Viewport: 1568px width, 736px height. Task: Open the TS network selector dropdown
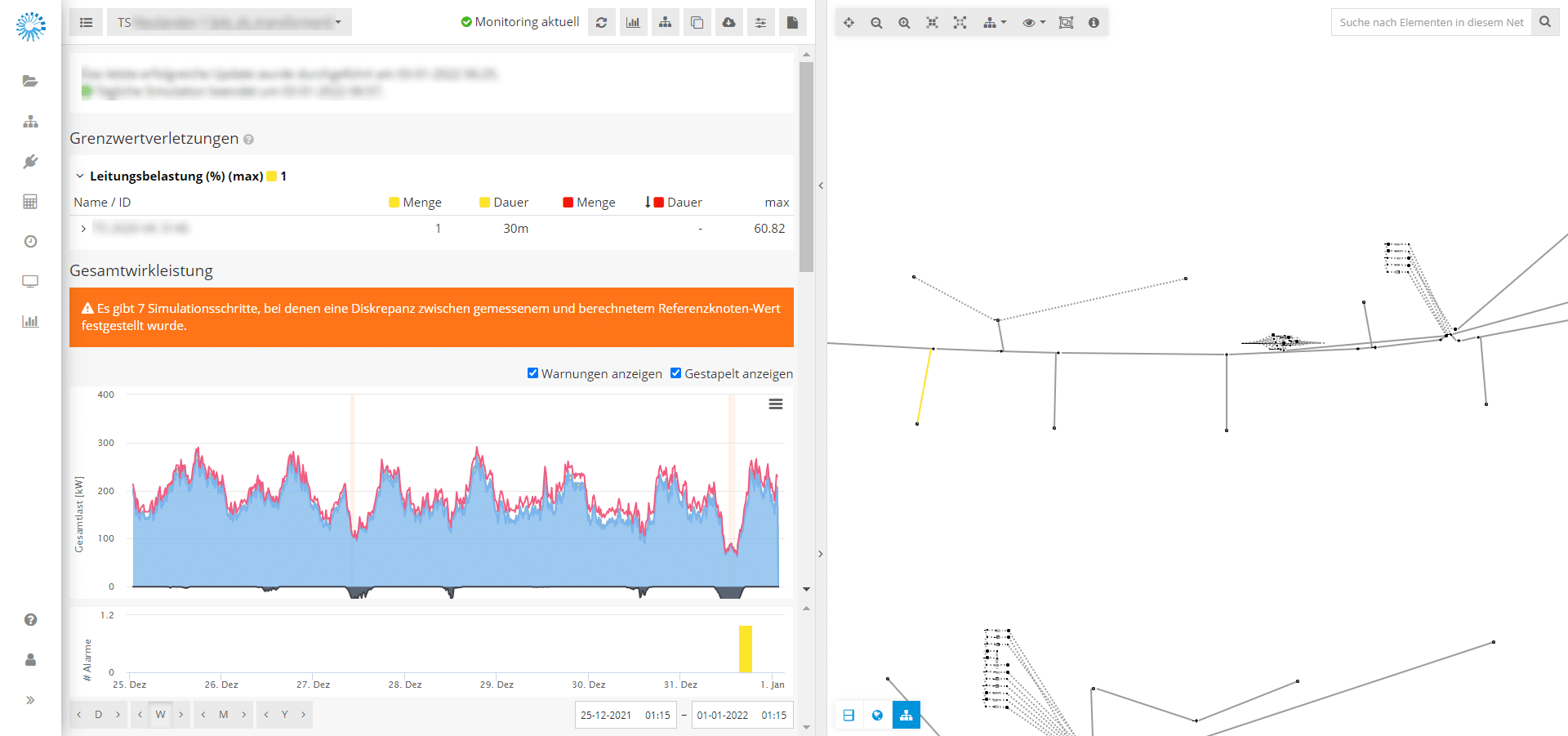[x=229, y=23]
